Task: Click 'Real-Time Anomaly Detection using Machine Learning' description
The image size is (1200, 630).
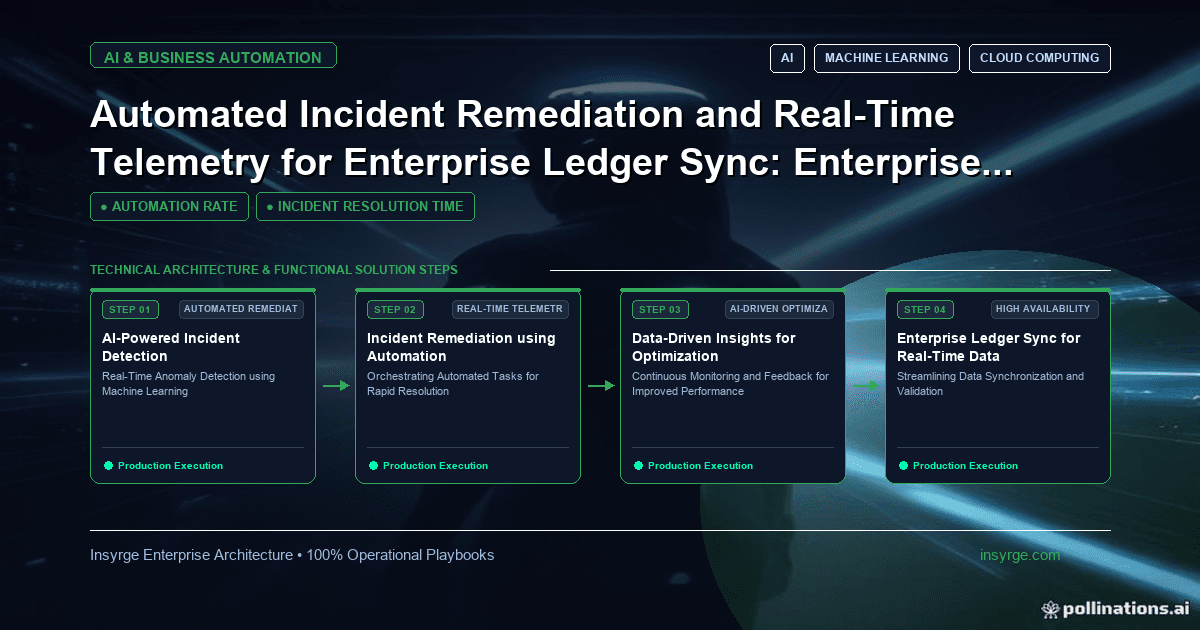Action: [x=188, y=384]
